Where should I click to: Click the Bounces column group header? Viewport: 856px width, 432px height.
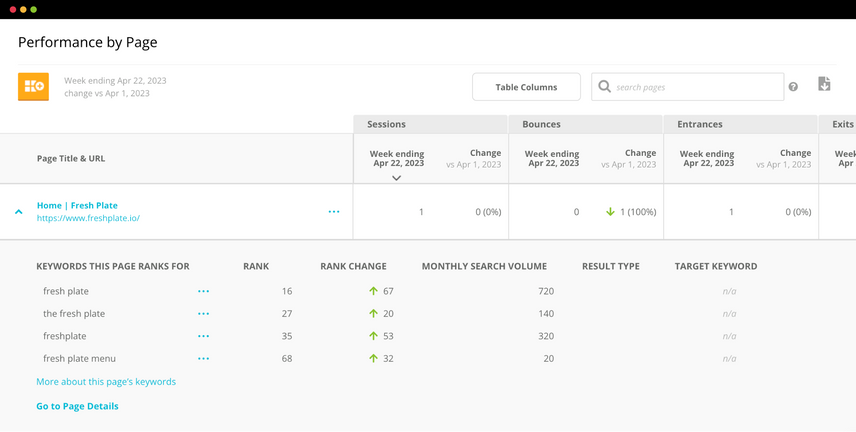coord(586,124)
